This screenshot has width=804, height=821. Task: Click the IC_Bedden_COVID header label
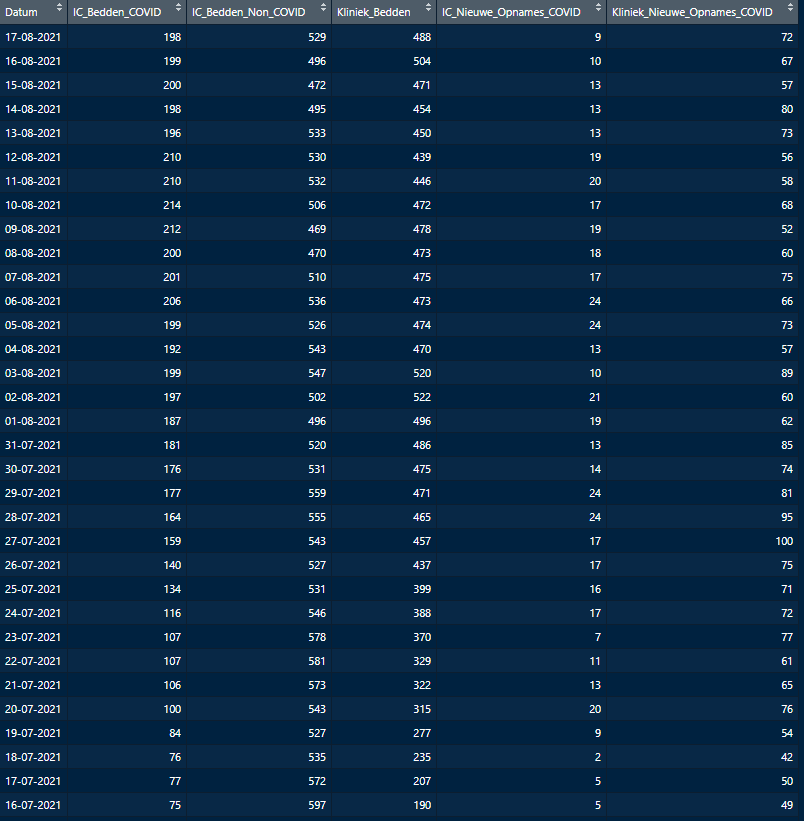117,12
